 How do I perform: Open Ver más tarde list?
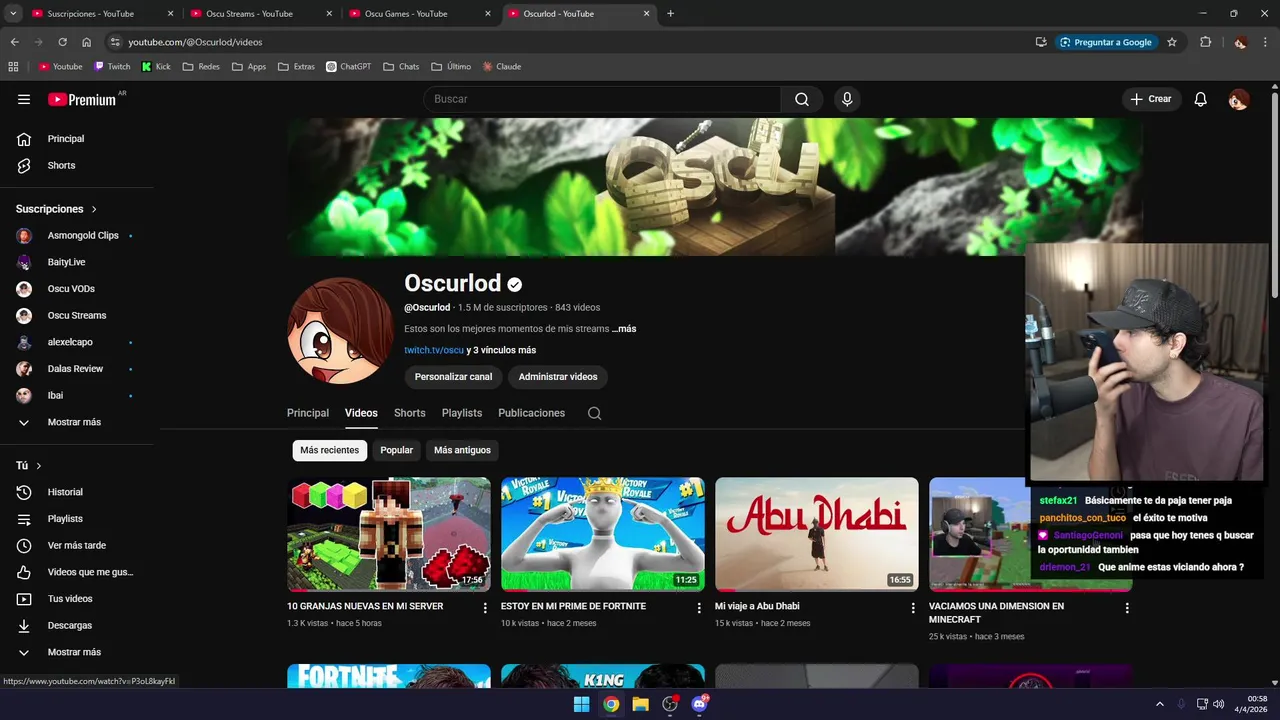pyautogui.click(x=77, y=545)
